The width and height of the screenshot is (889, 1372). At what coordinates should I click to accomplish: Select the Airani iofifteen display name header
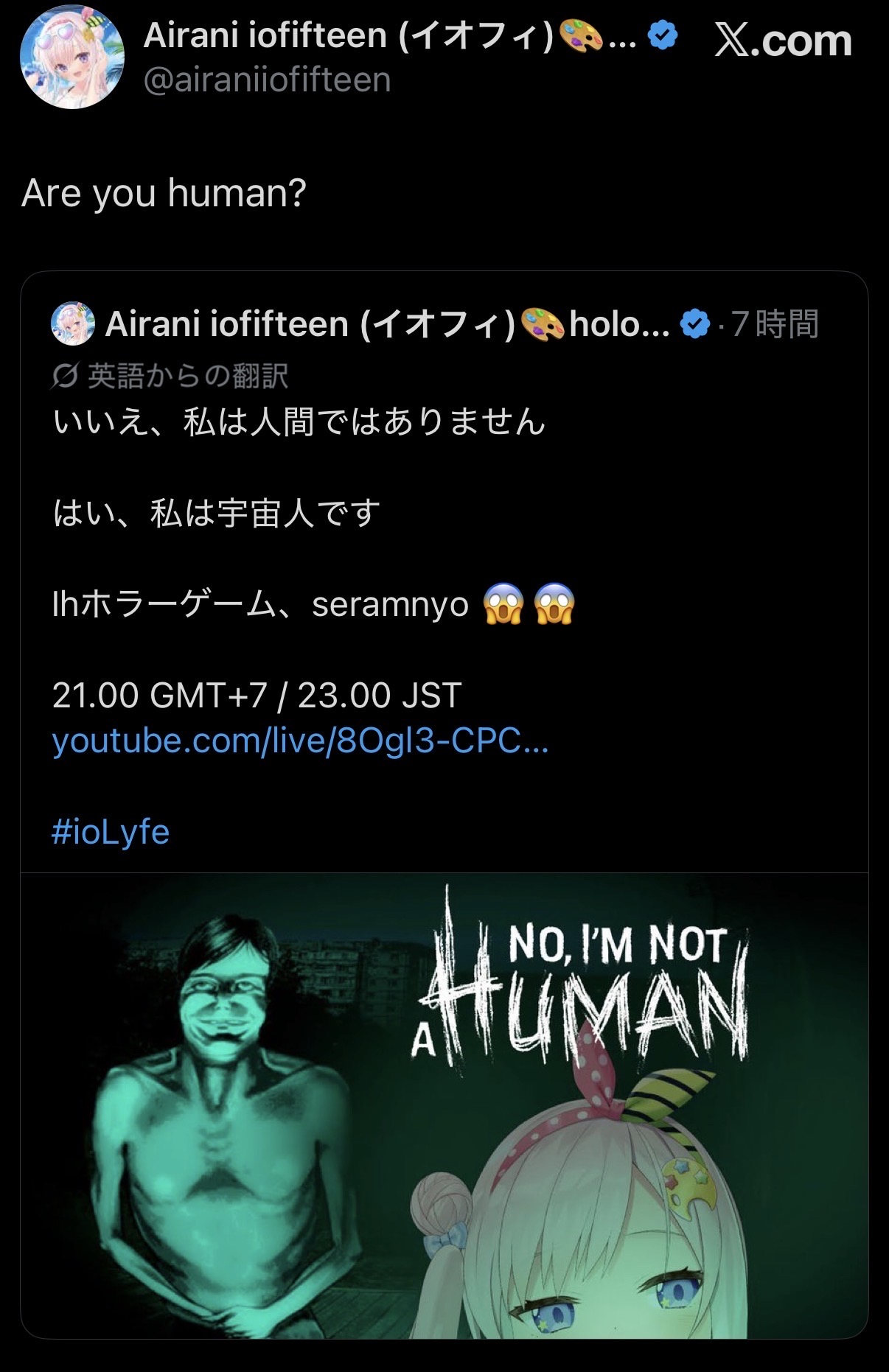coord(348,35)
